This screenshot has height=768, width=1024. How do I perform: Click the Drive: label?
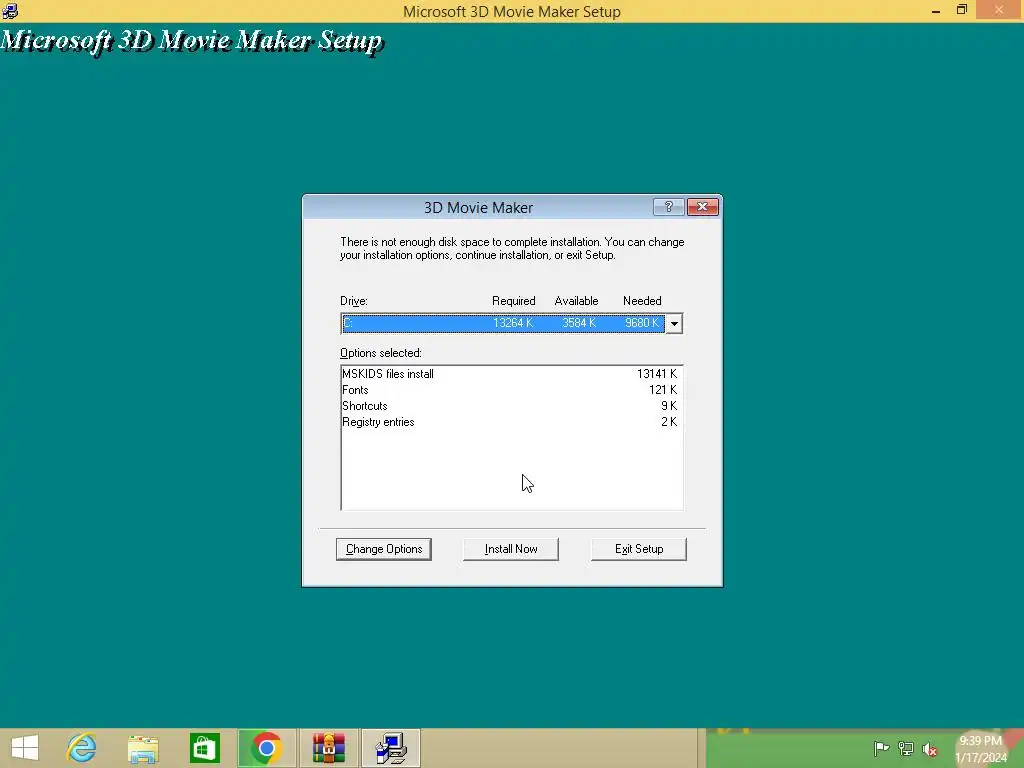(354, 301)
